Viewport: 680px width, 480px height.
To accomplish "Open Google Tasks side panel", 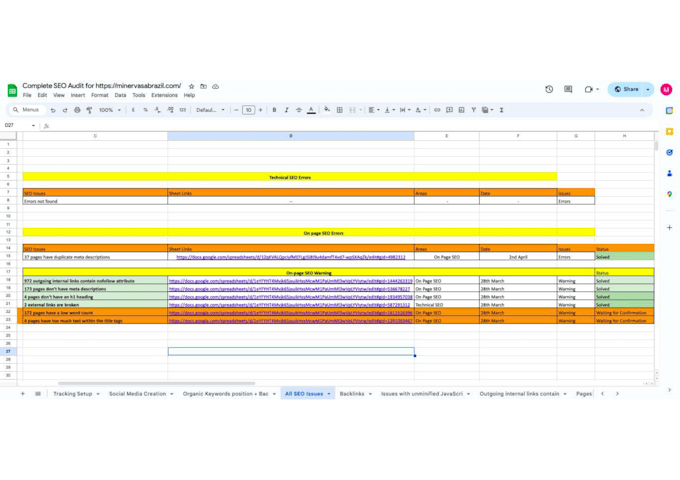I will click(670, 152).
